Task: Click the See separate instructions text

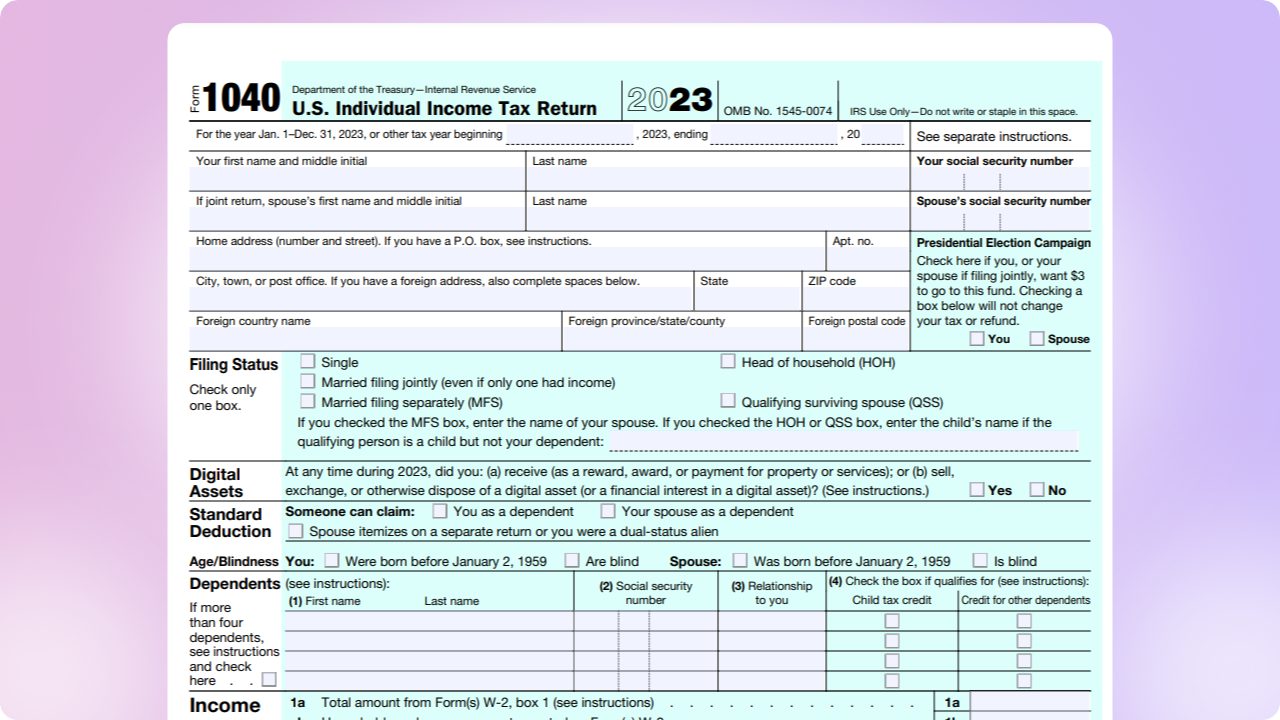Action: (x=994, y=137)
